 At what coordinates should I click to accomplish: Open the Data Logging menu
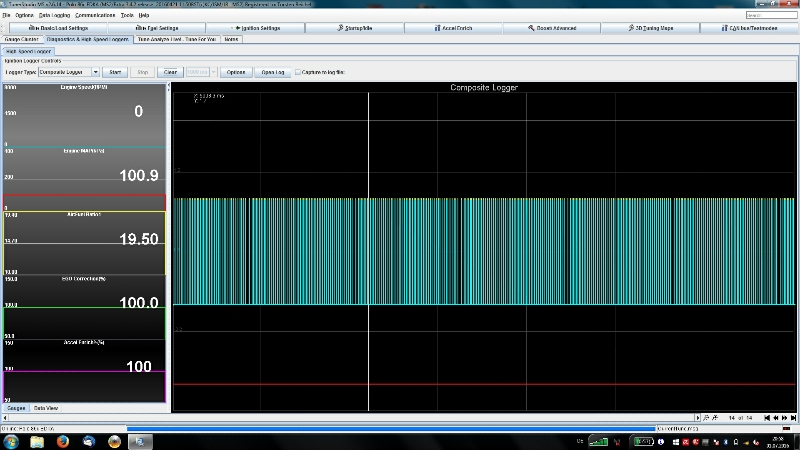click(54, 15)
